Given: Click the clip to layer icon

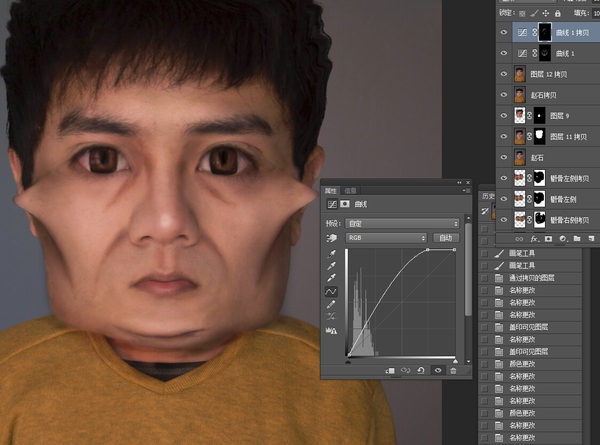Looking at the screenshot, I should point(390,370).
